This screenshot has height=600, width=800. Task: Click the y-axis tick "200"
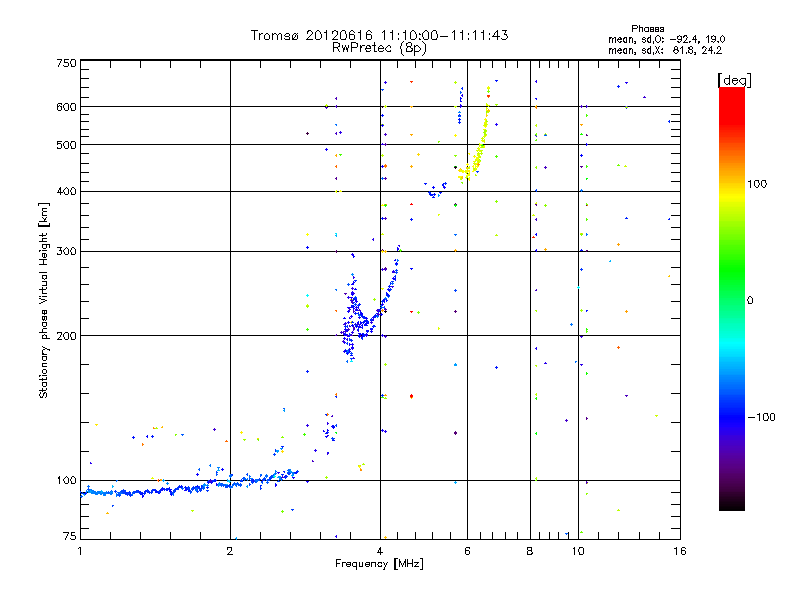[66, 336]
